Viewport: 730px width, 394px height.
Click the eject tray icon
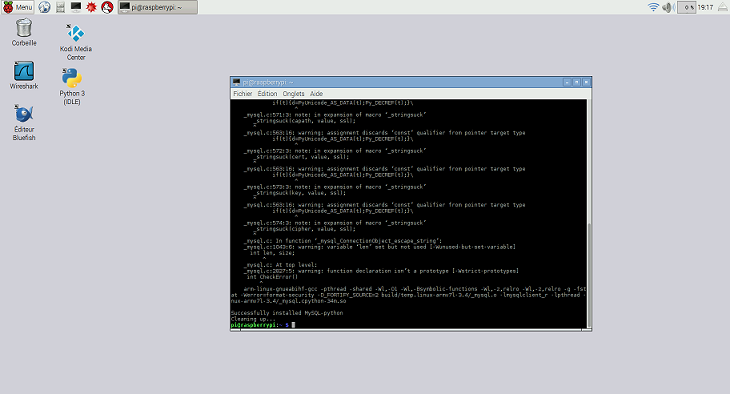[723, 7]
